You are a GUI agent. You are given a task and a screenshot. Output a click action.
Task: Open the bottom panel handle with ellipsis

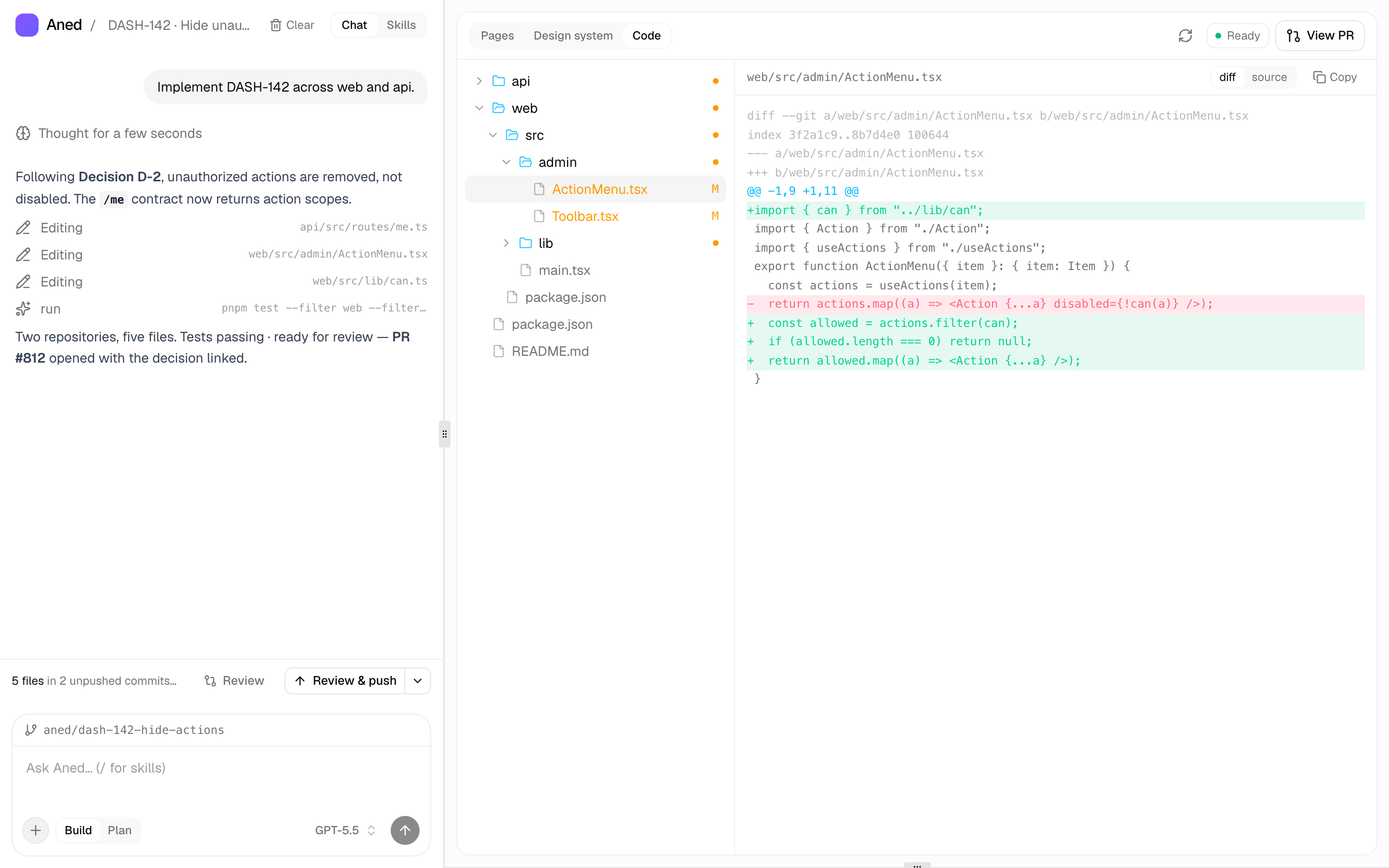917,865
